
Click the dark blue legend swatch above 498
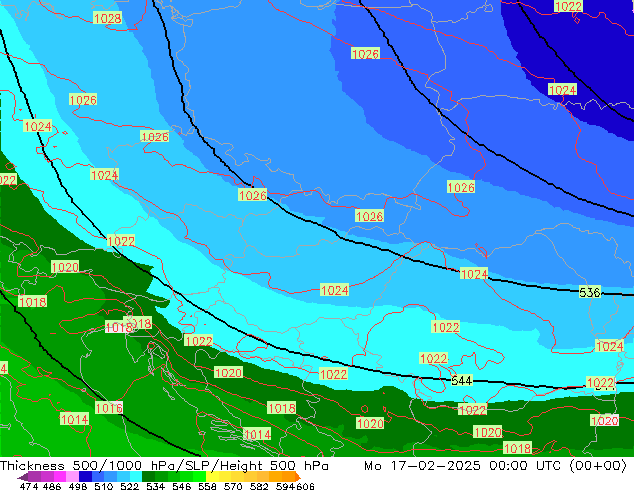85,477
